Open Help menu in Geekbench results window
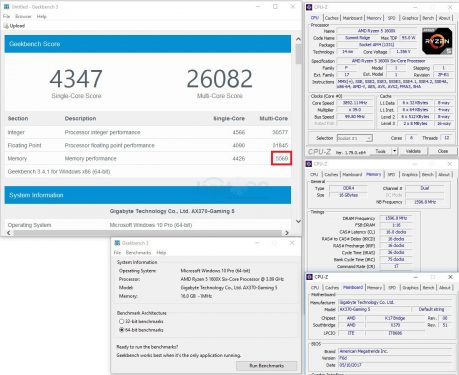Image resolution: width=459 pixels, height=375 pixels. point(42,16)
